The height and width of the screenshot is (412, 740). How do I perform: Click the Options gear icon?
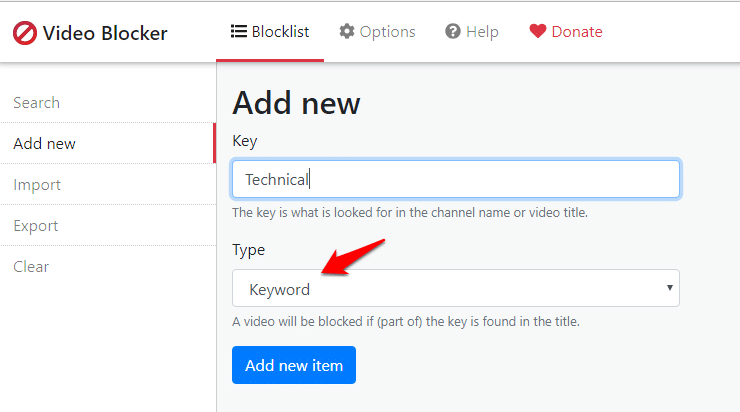(x=346, y=32)
